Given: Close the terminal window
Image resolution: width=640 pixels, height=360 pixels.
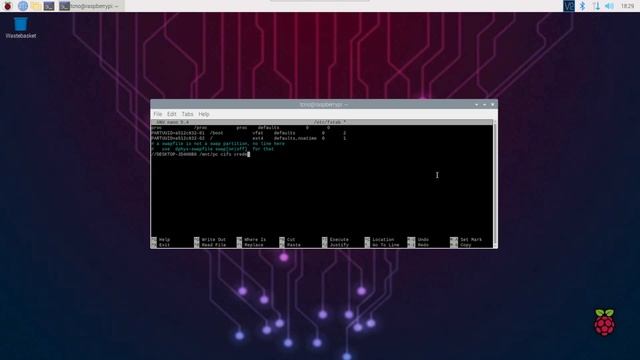Looking at the screenshot, I should pos(493,104).
